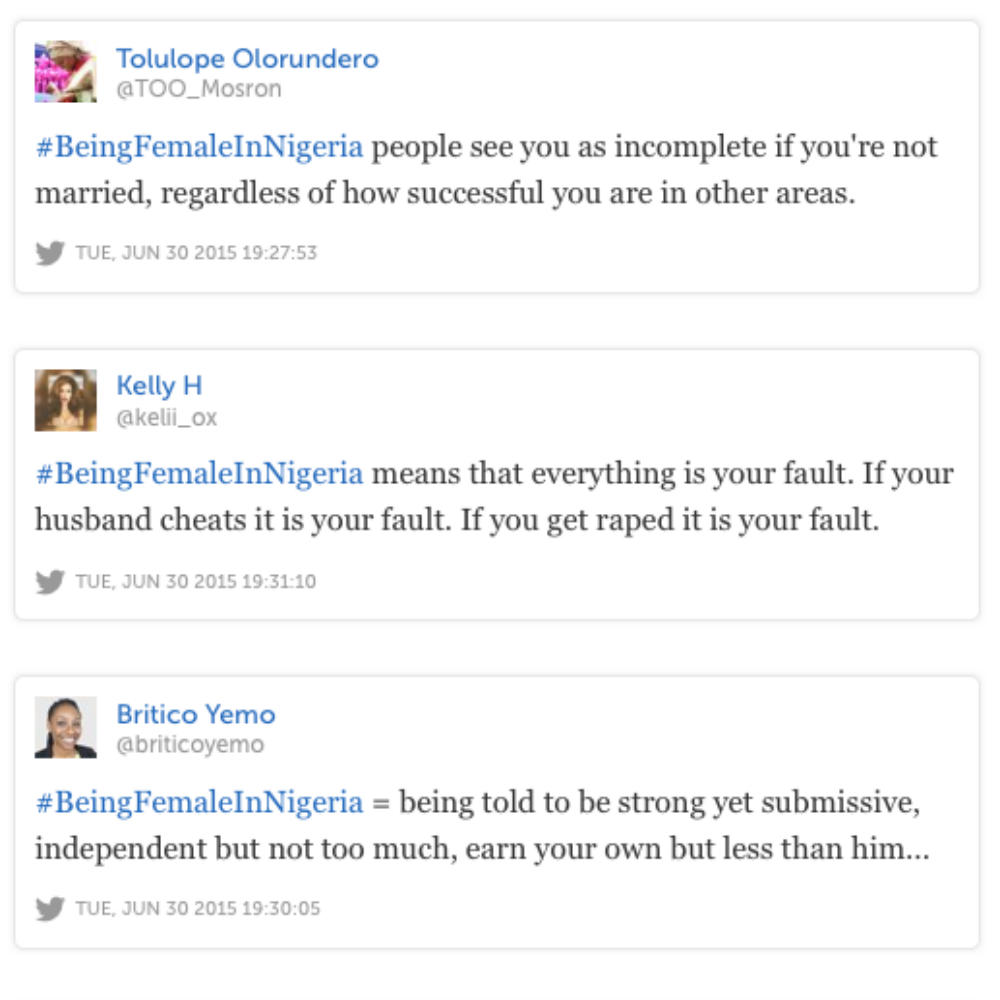Image resolution: width=1000 pixels, height=1000 pixels.
Task: Click the @kelii_ox handle
Action: 166,417
